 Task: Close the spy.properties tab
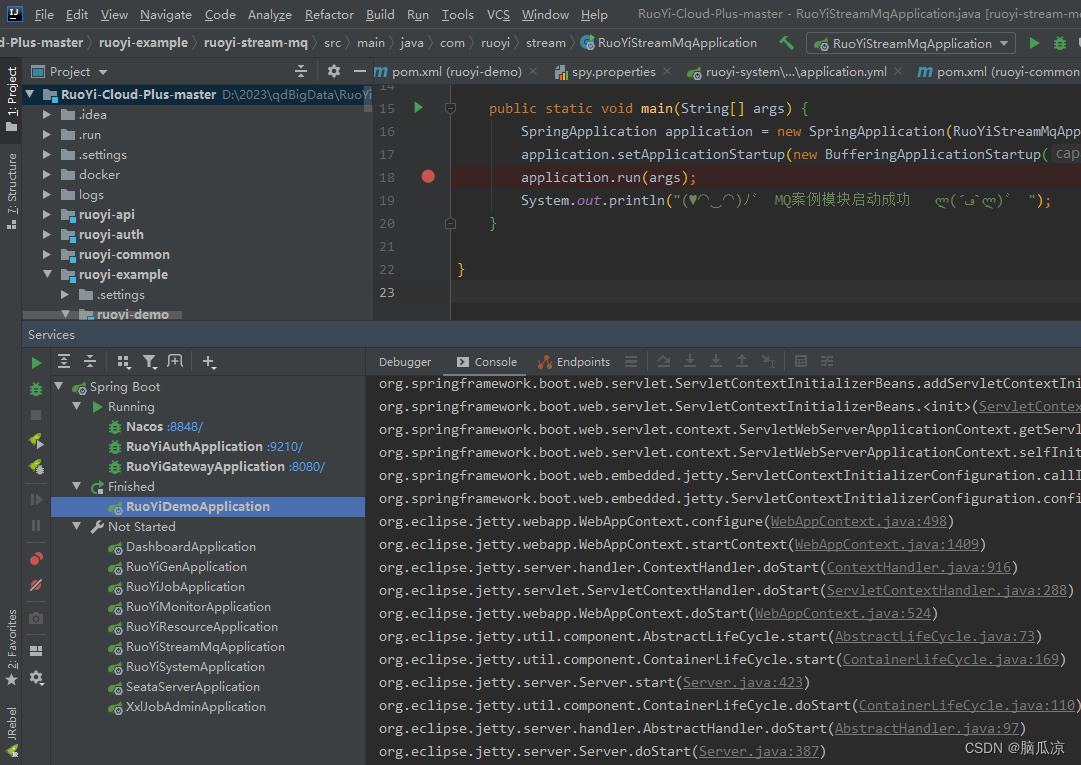[667, 71]
